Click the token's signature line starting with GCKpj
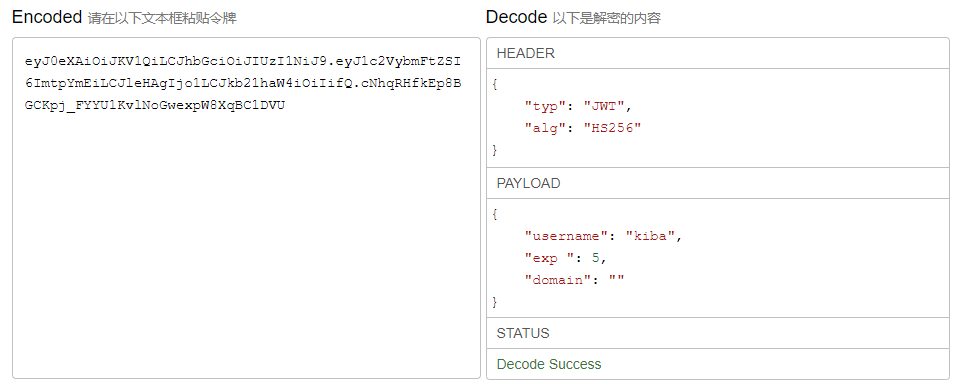 [x=155, y=105]
